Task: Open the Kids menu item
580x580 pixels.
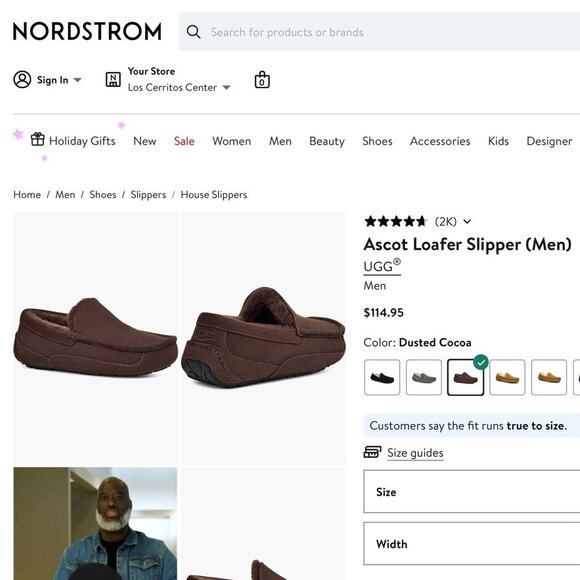Action: (498, 141)
